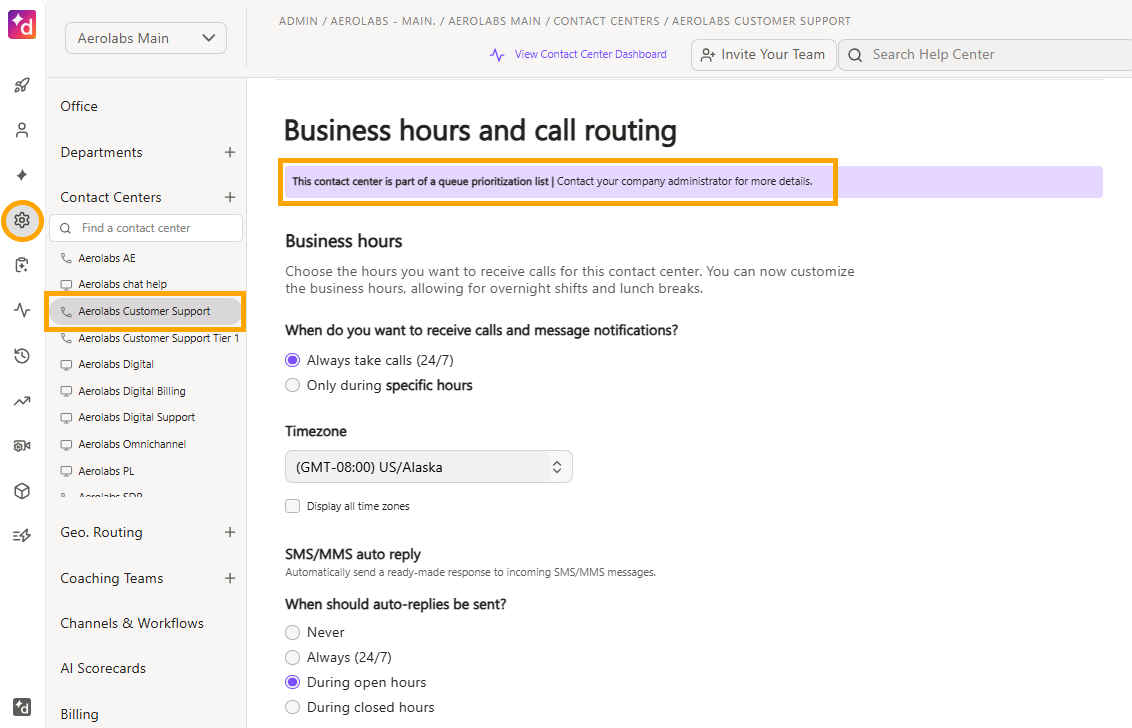Click the video camera settings icon
The image size is (1132, 728).
point(22,446)
